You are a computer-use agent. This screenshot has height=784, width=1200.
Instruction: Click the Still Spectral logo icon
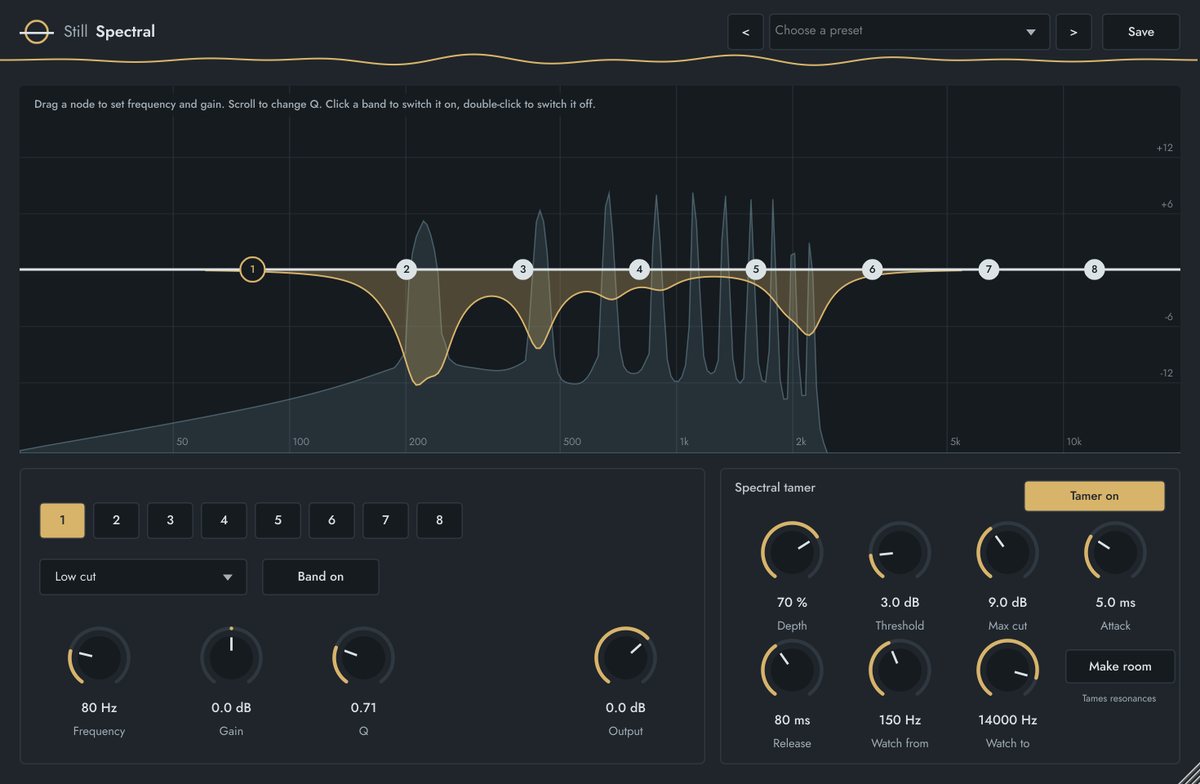36,31
